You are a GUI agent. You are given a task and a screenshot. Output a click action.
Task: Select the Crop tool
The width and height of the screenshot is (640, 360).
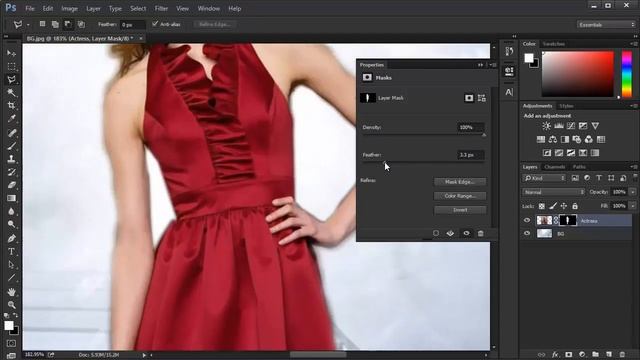pos(11,106)
